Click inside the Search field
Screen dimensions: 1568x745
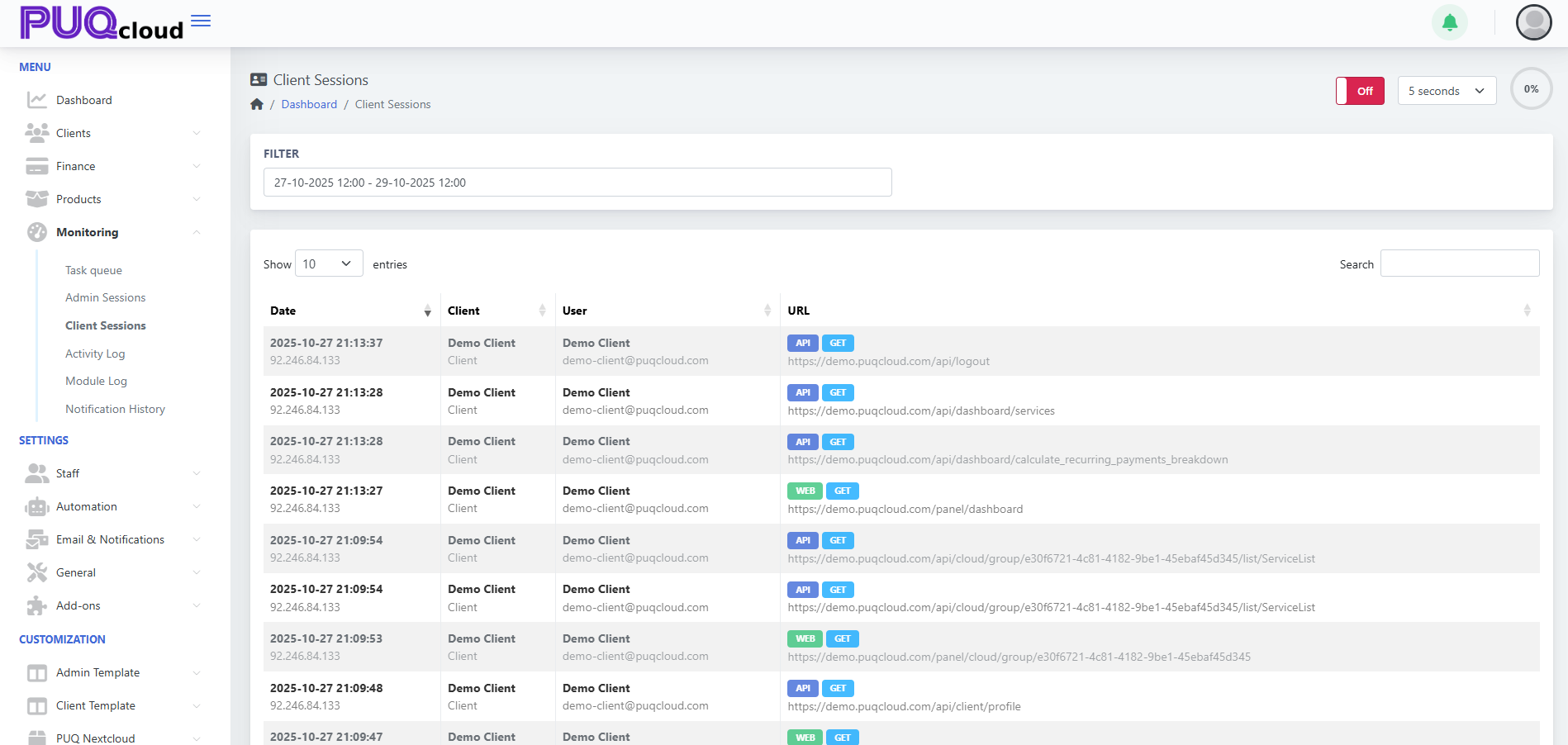(1459, 263)
